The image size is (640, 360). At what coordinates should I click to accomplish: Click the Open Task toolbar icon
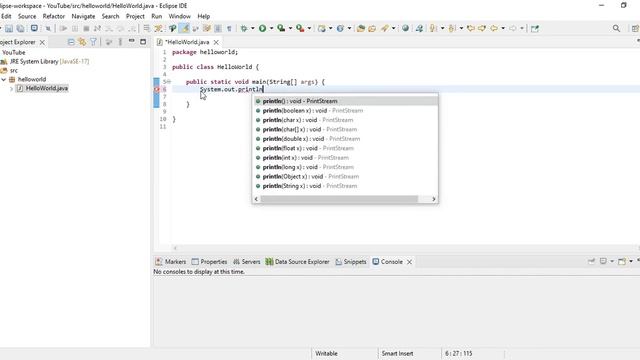(372, 28)
